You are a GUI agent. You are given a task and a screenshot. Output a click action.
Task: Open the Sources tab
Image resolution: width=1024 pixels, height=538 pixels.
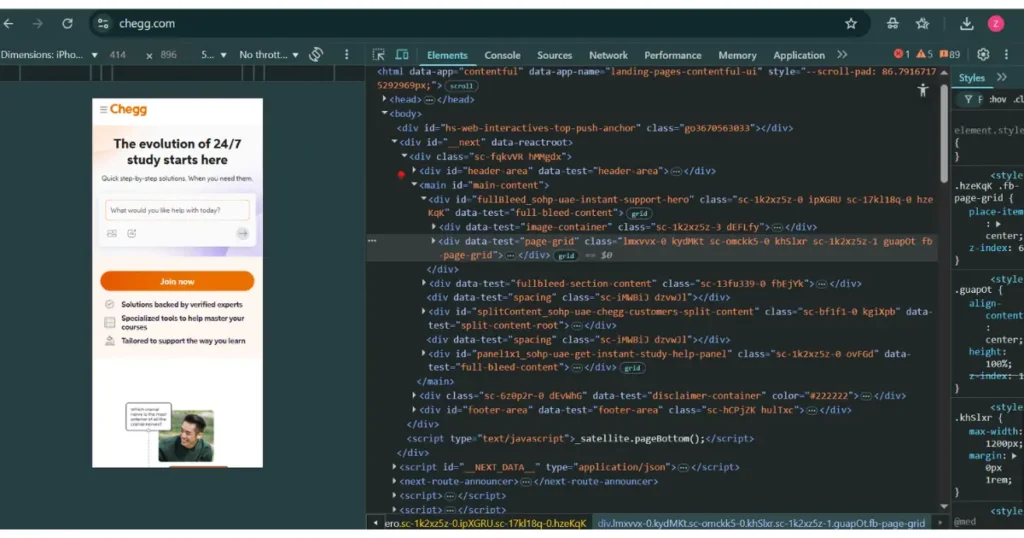pyautogui.click(x=554, y=55)
